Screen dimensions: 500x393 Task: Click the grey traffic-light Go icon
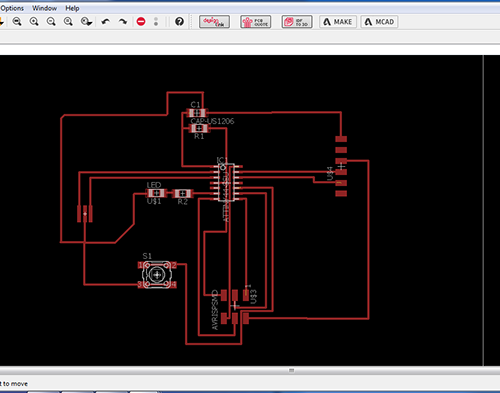[x=156, y=22]
